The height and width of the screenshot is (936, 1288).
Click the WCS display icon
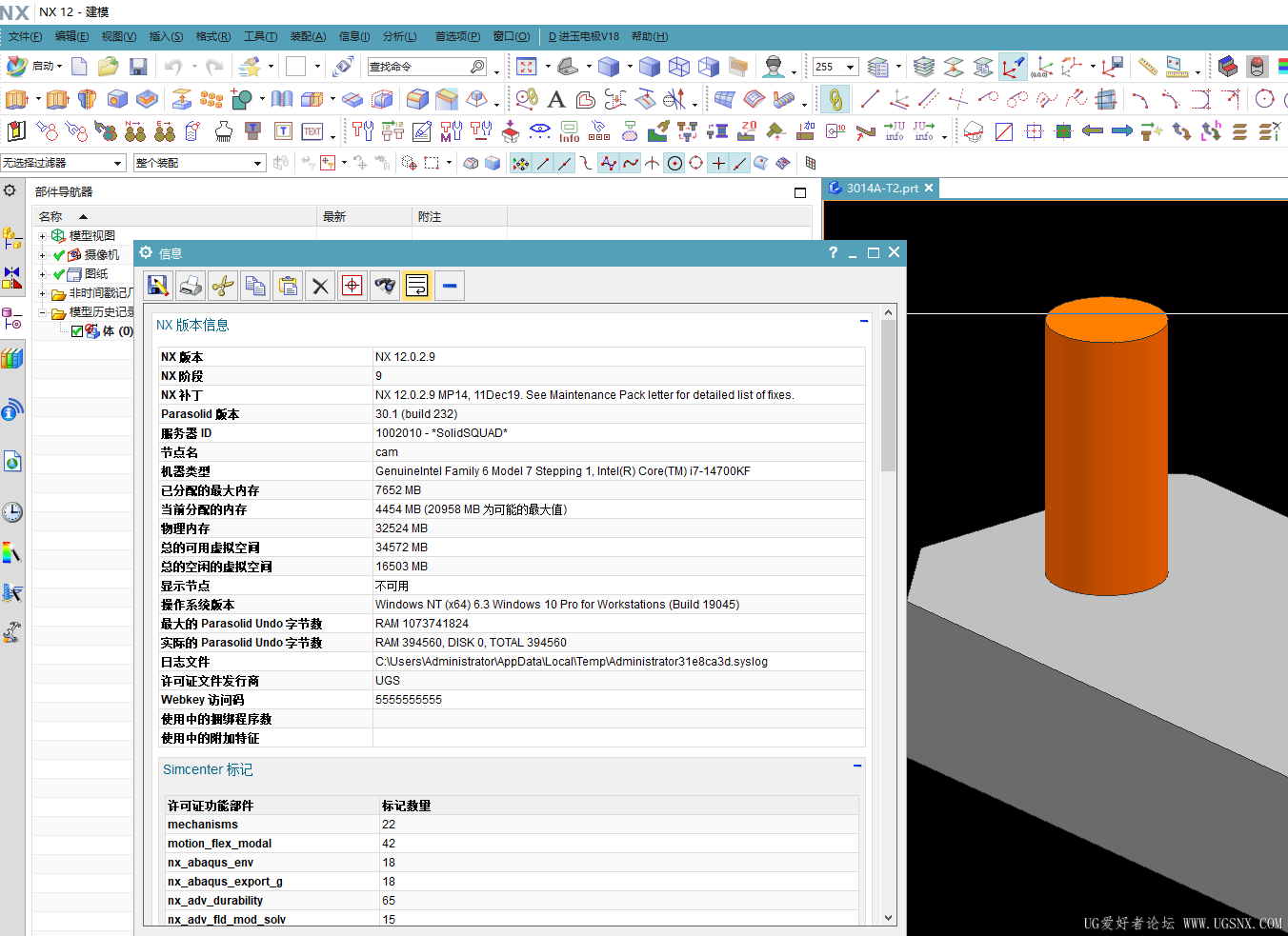pyautogui.click(x=1014, y=66)
